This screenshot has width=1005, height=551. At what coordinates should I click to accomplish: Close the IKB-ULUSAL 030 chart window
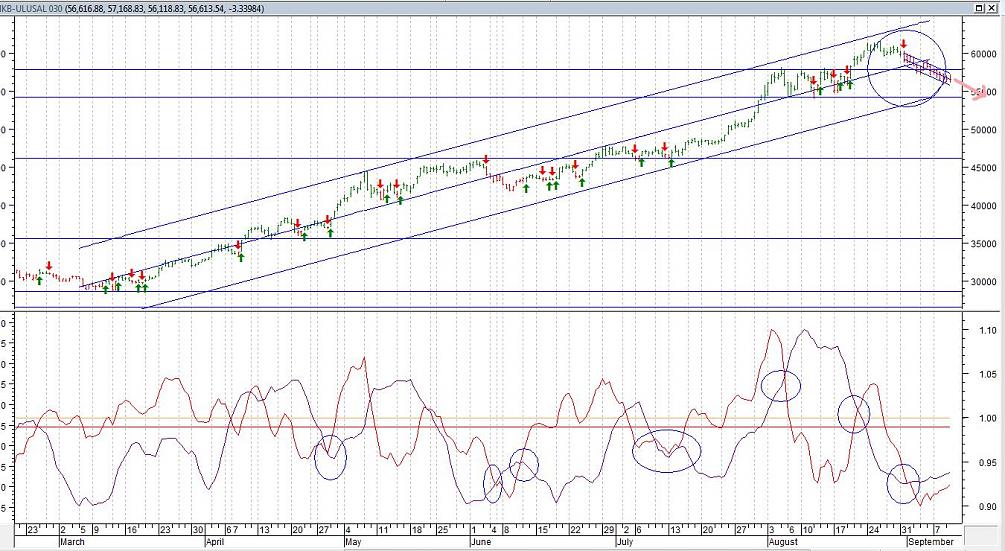993,7
